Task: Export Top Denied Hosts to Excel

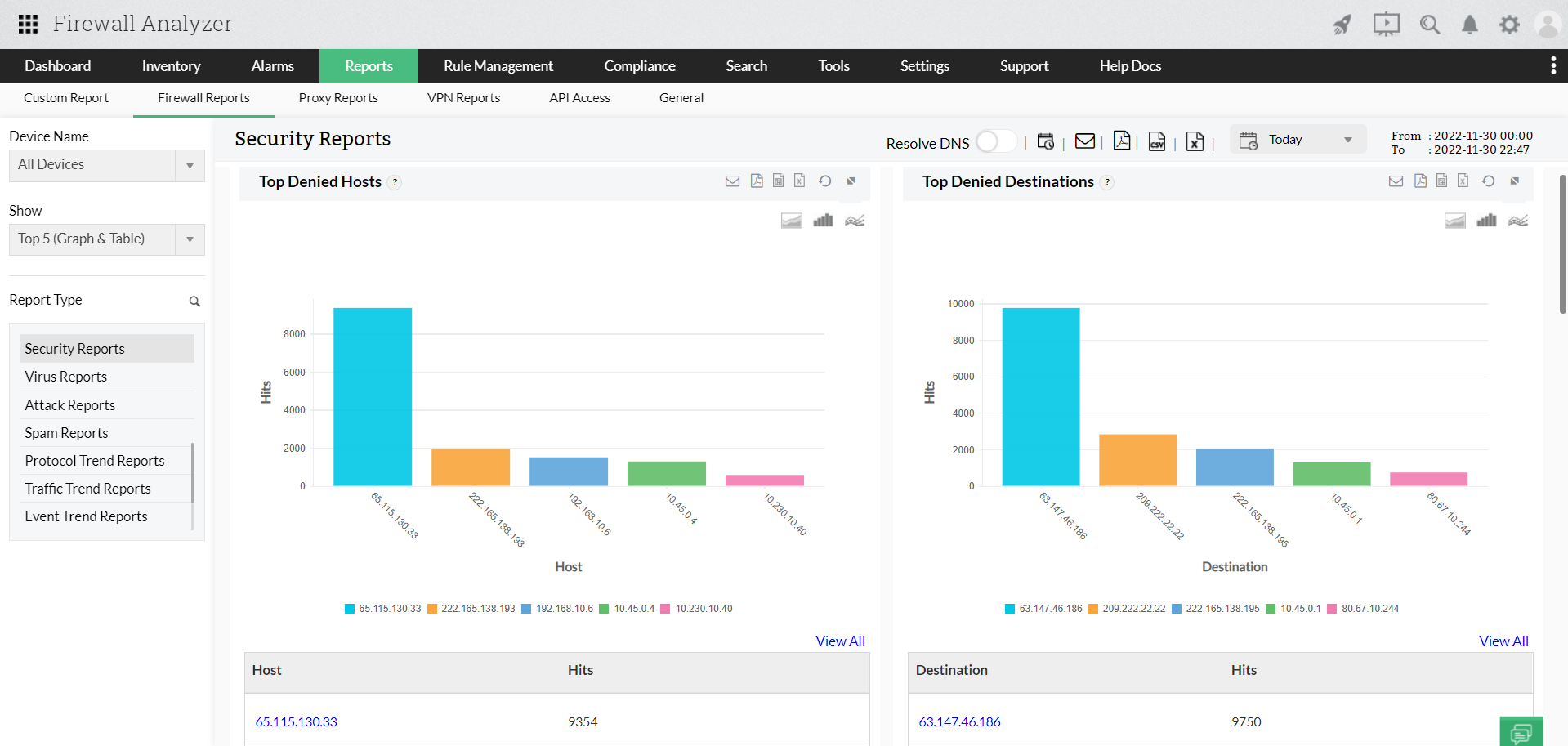Action: click(x=798, y=181)
